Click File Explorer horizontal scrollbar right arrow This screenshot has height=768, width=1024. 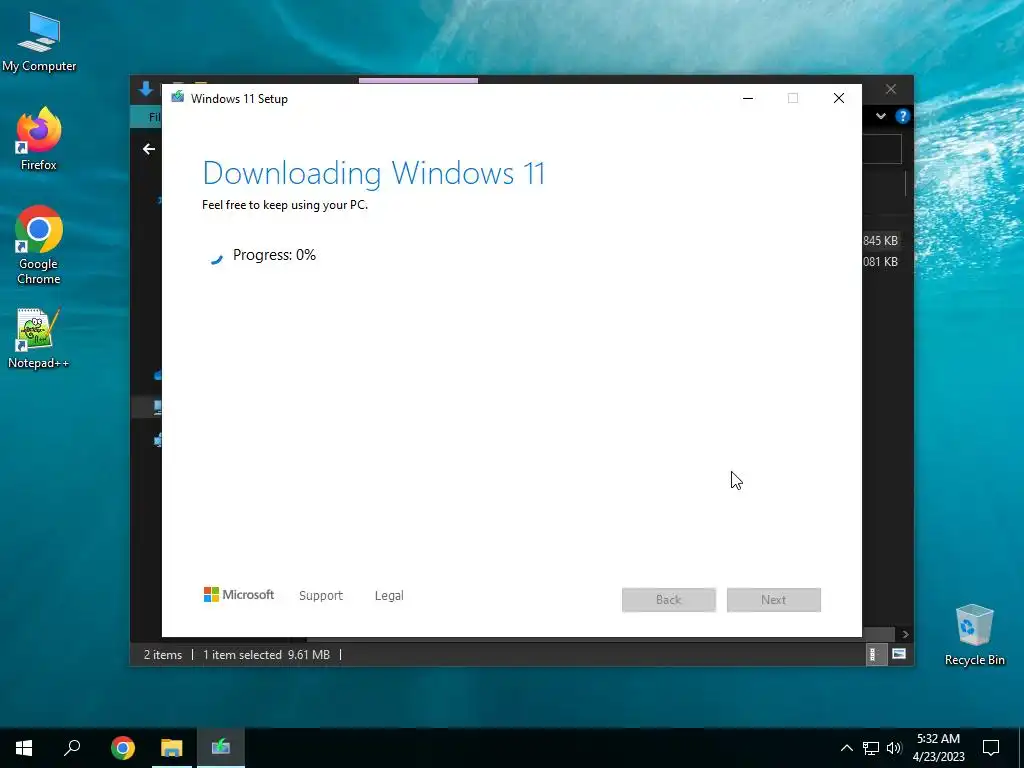905,634
